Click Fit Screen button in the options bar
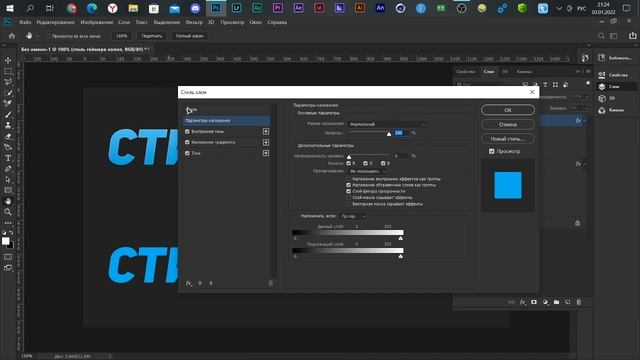 (x=151, y=36)
